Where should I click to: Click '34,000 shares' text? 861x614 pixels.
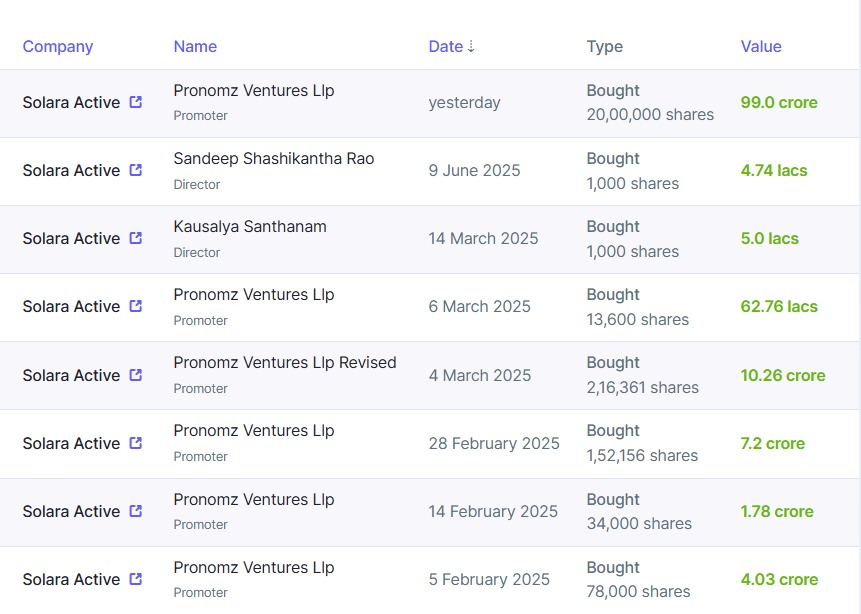click(x=639, y=524)
